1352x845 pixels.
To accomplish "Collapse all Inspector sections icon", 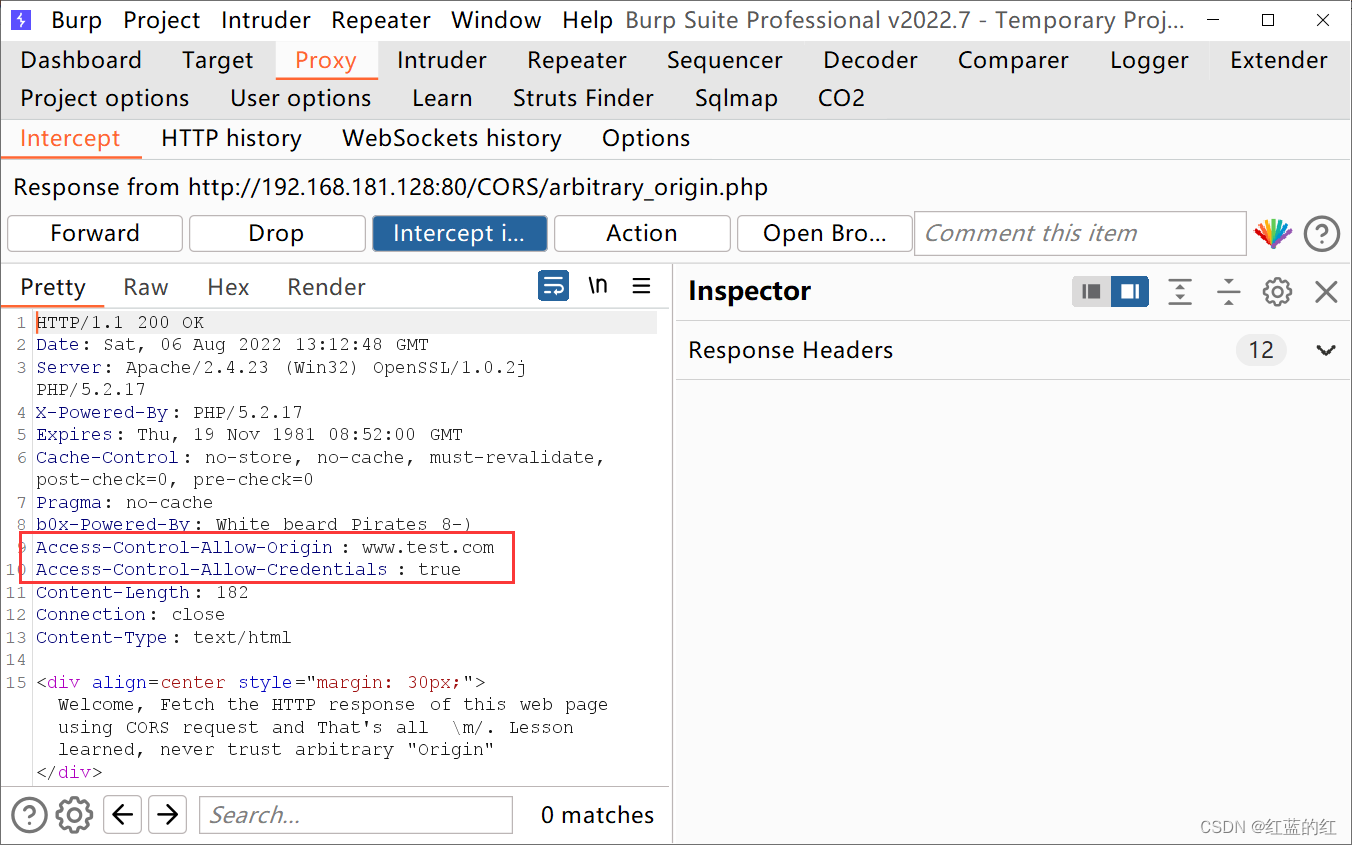I will coord(1228,292).
